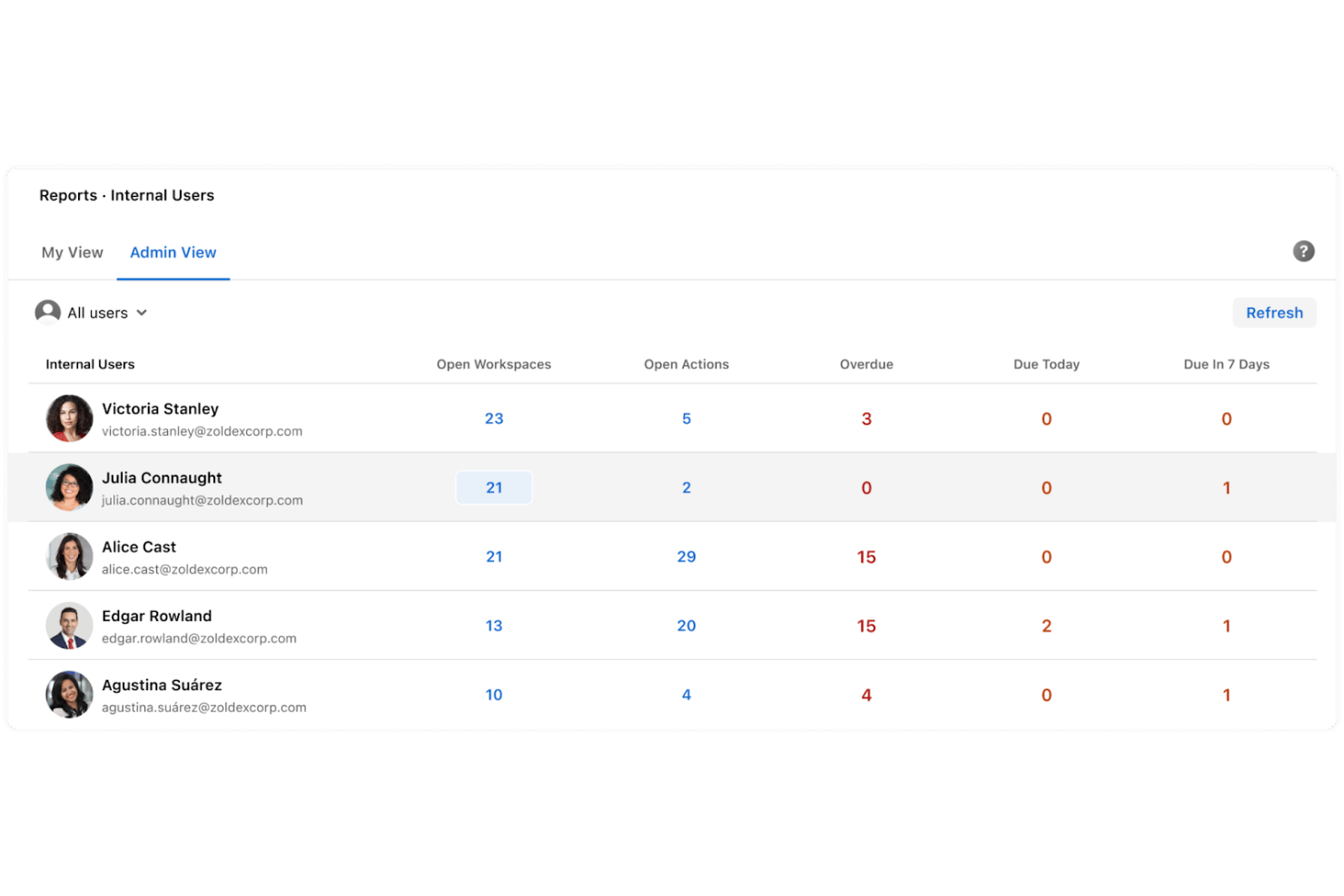Open Alice Cast's 29 open actions
The height and width of the screenshot is (896, 1344).
click(687, 556)
